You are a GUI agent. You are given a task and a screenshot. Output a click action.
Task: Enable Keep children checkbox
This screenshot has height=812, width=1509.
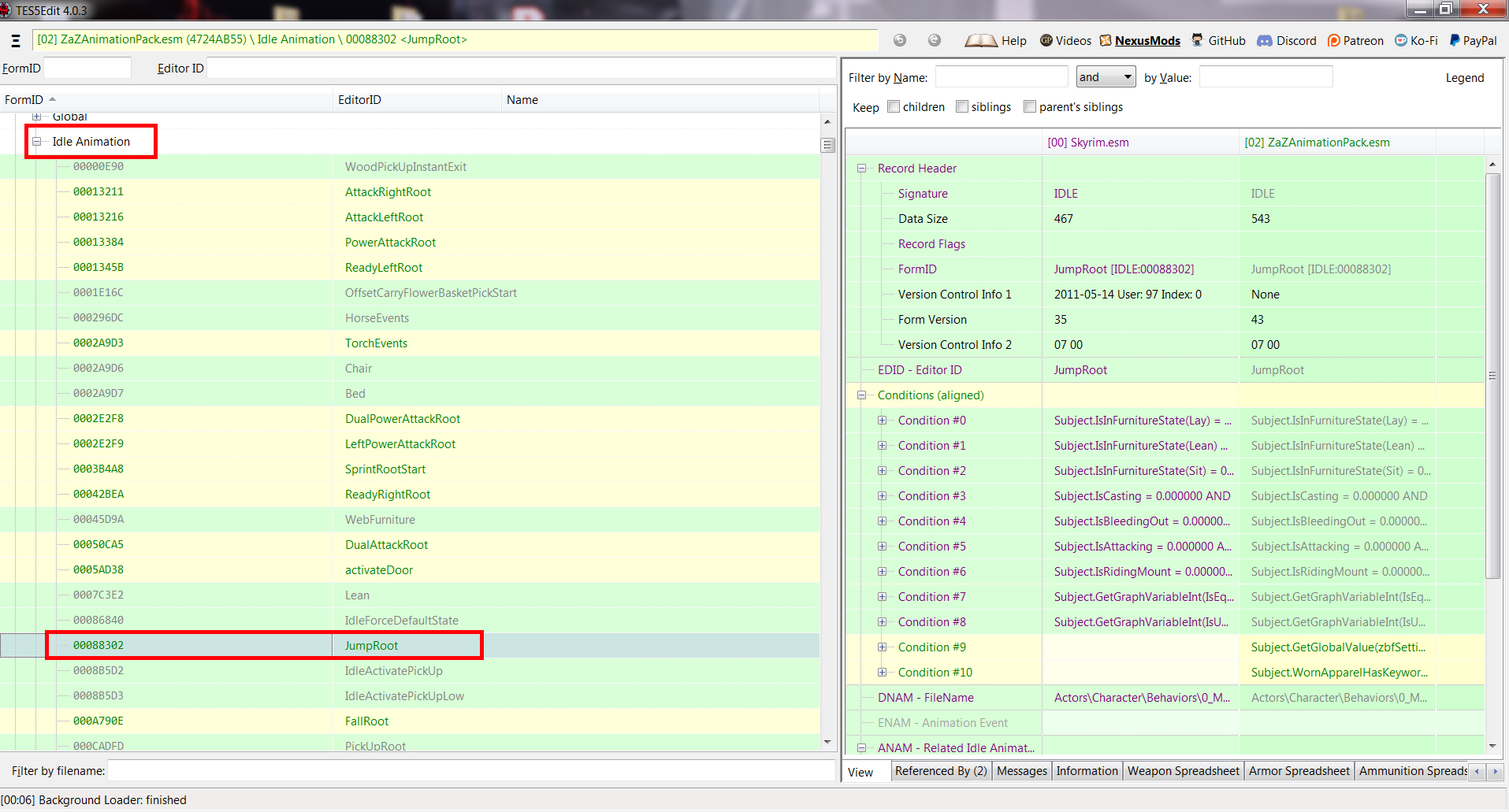(x=894, y=106)
